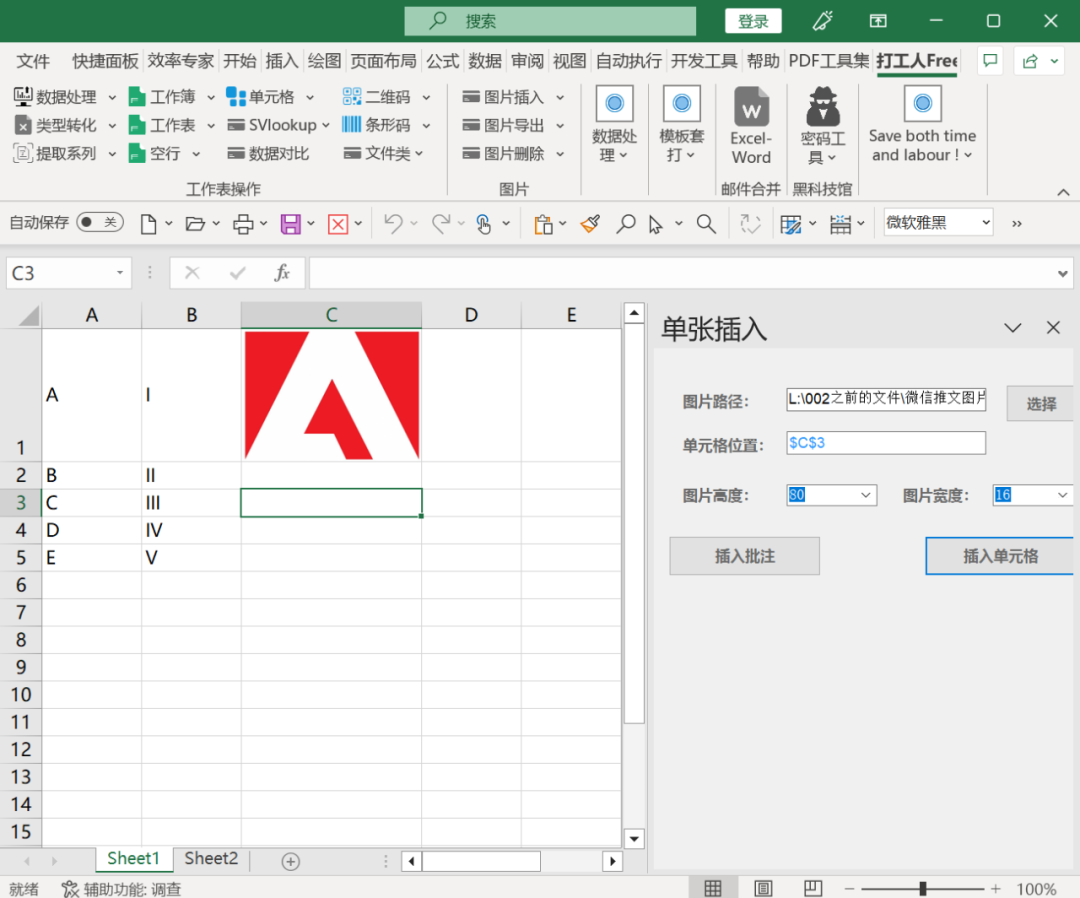Image resolution: width=1080 pixels, height=898 pixels.
Task: Expand the 图片宽度 combo box
Action: pyautogui.click(x=1061, y=495)
